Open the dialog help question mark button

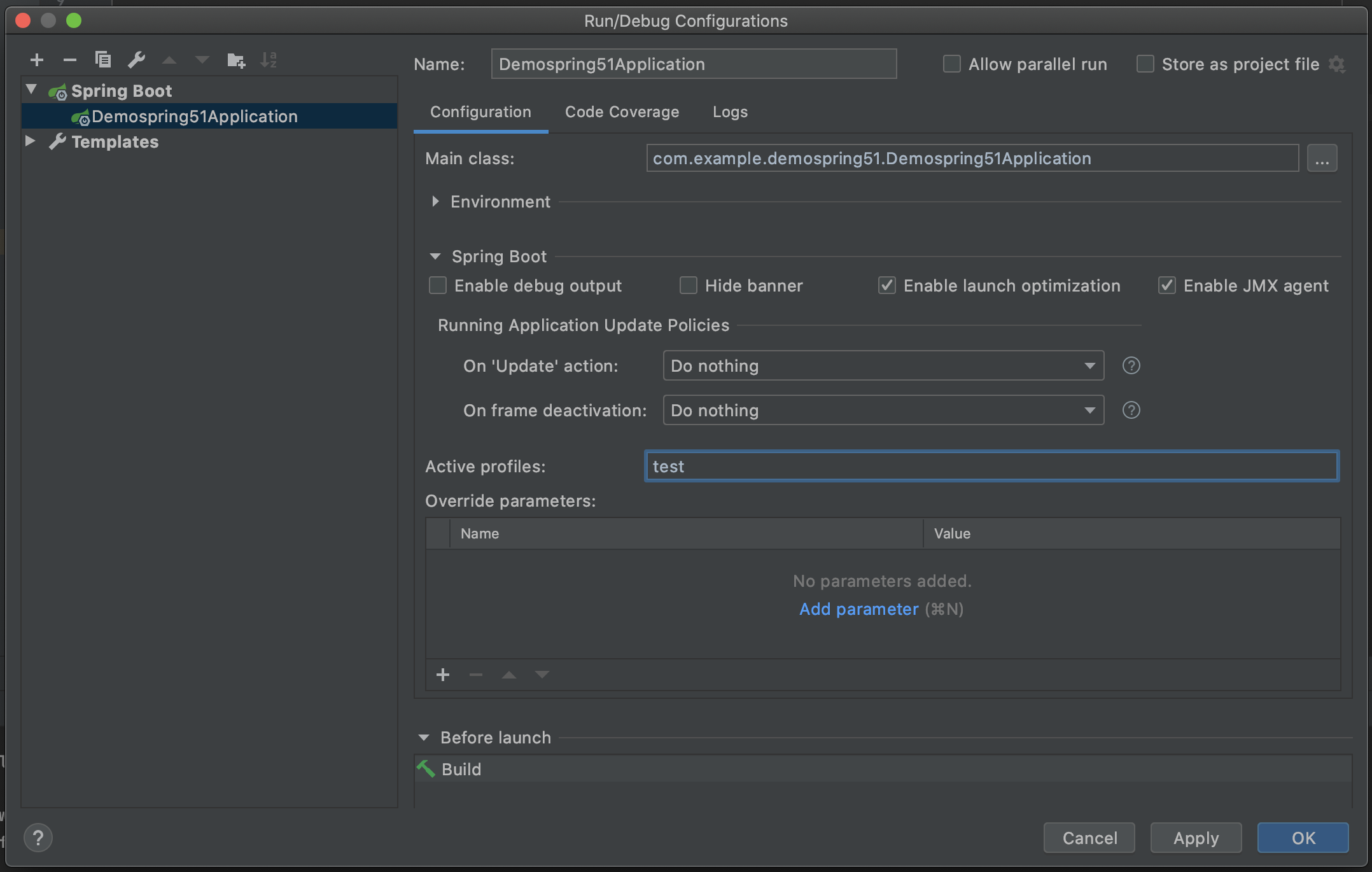(38, 838)
